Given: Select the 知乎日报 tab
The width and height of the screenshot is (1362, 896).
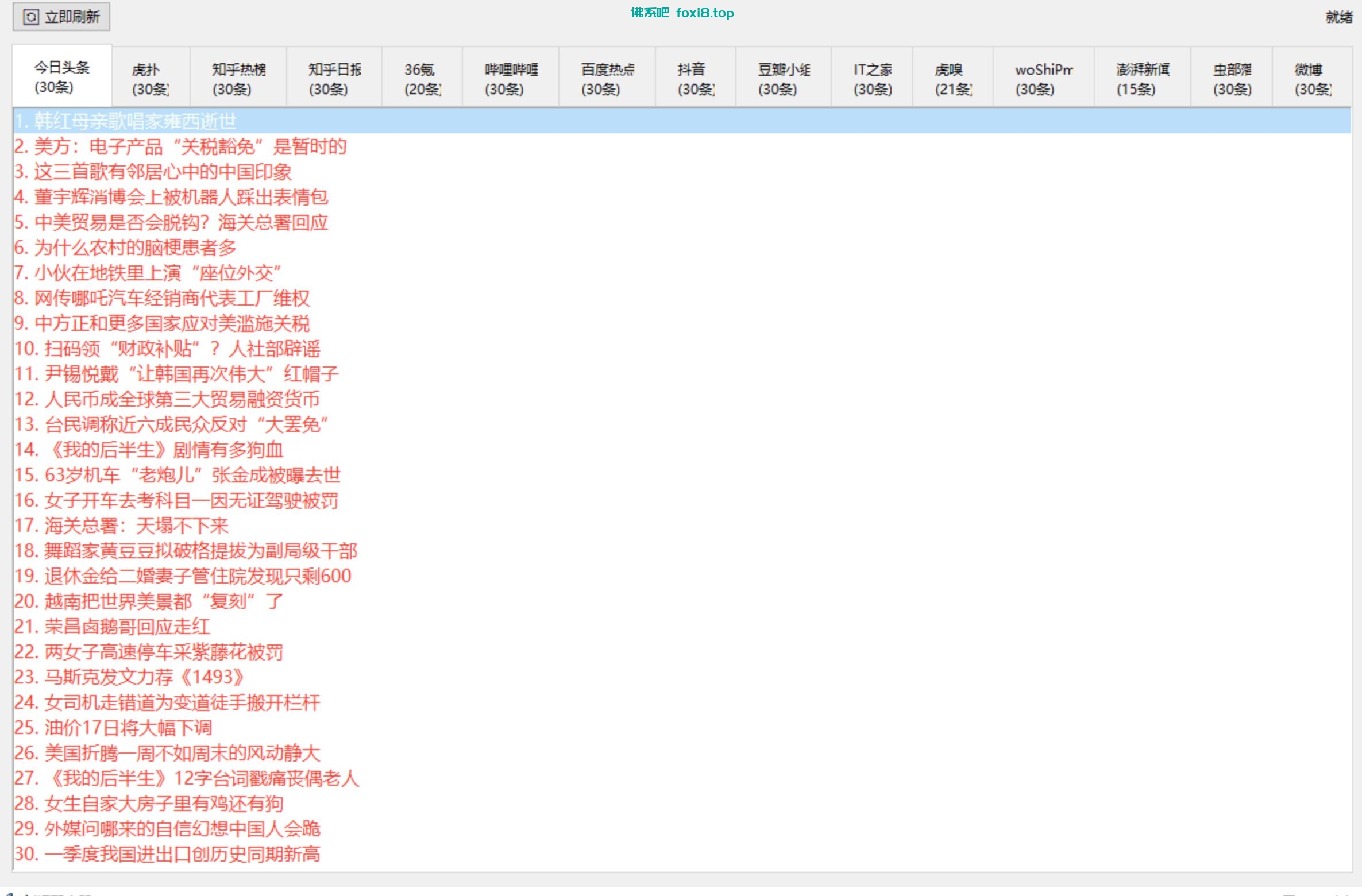Looking at the screenshot, I should tap(334, 79).
